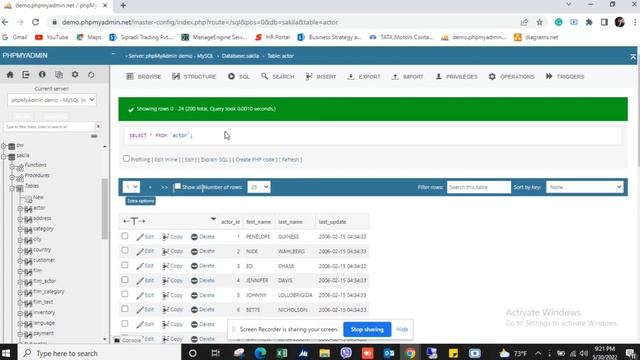
Task: Open the page number dropdown
Action: tap(131, 187)
